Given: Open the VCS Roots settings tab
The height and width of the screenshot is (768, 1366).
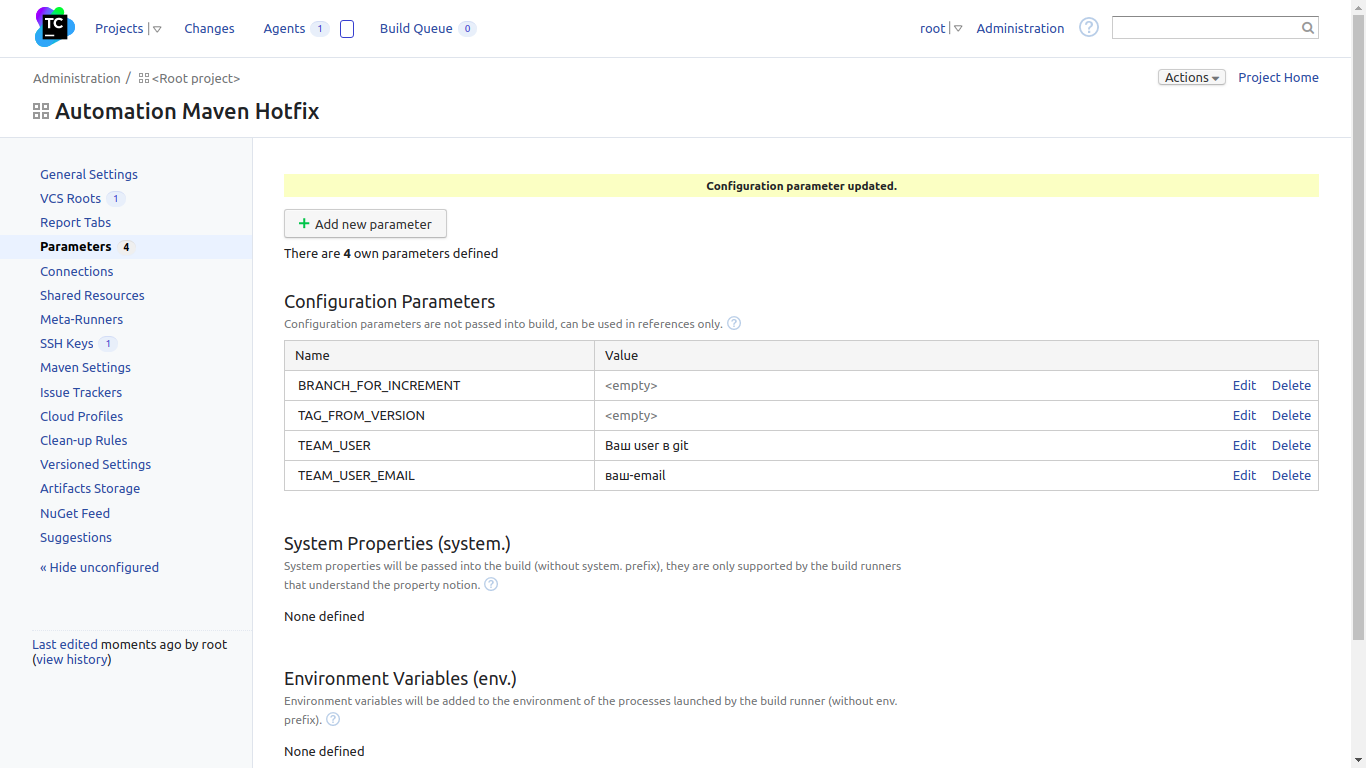Looking at the screenshot, I should click(70, 198).
